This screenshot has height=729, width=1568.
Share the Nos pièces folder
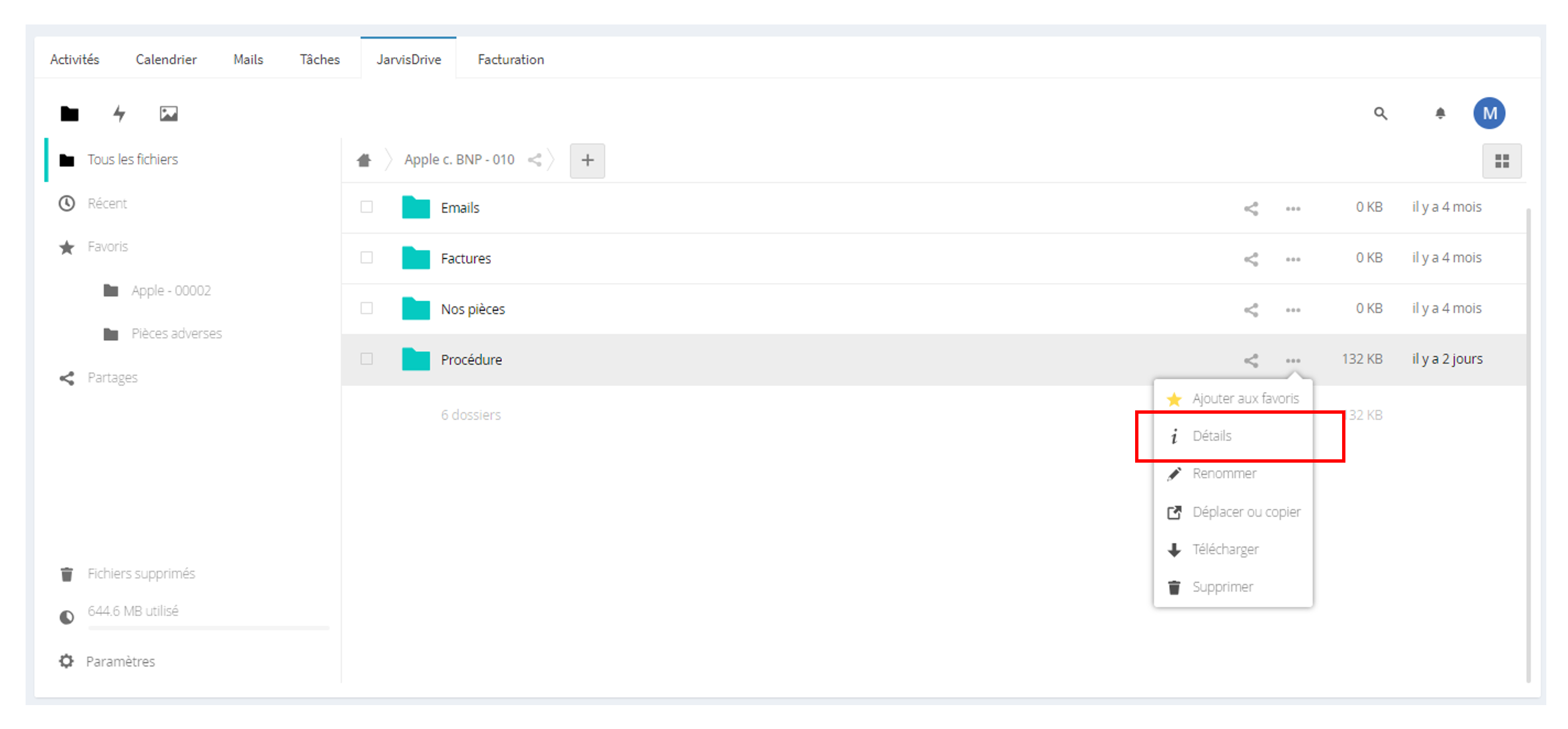coord(1251,310)
